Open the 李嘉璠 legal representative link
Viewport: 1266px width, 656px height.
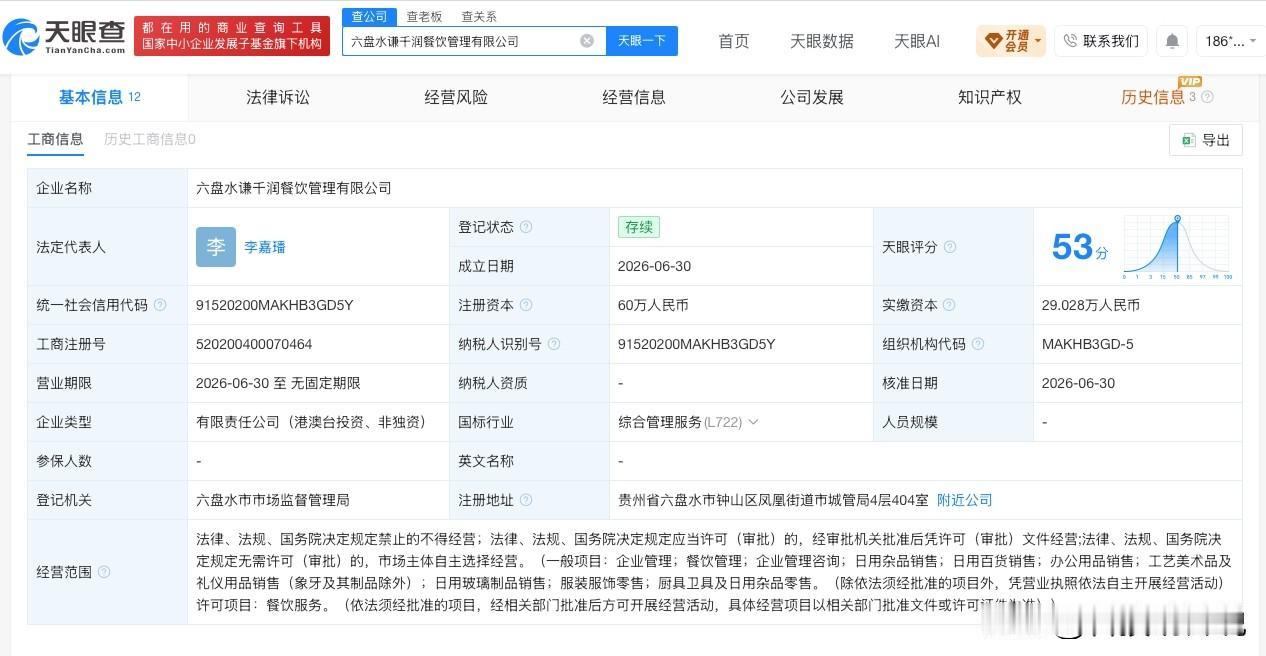pos(265,247)
